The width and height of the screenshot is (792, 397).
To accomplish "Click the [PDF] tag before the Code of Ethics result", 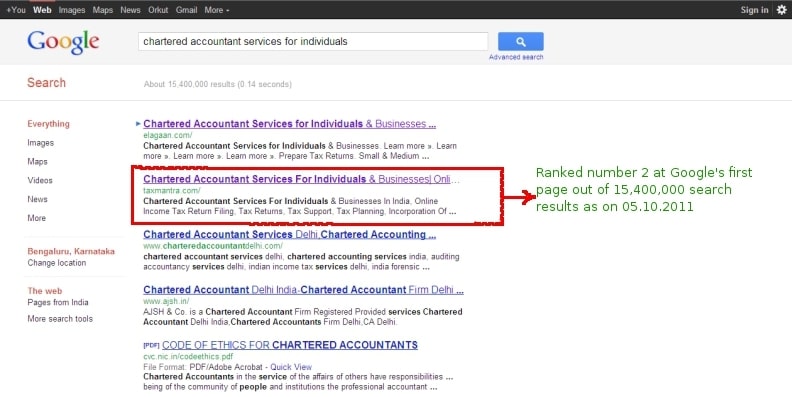I will click(x=151, y=345).
